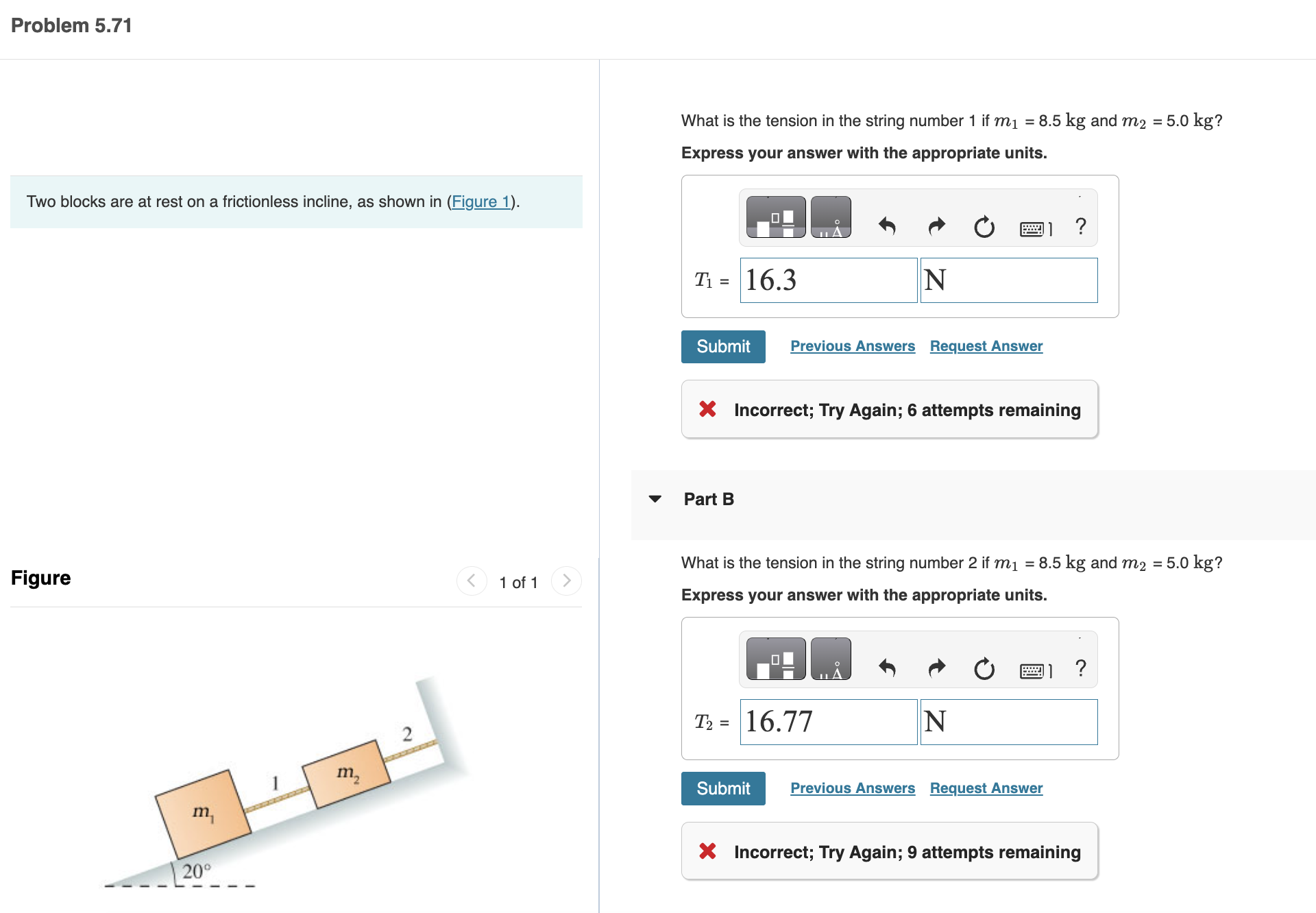The image size is (1316, 913).
Task: Open the equation templates palette in Part A
Action: 775,217
